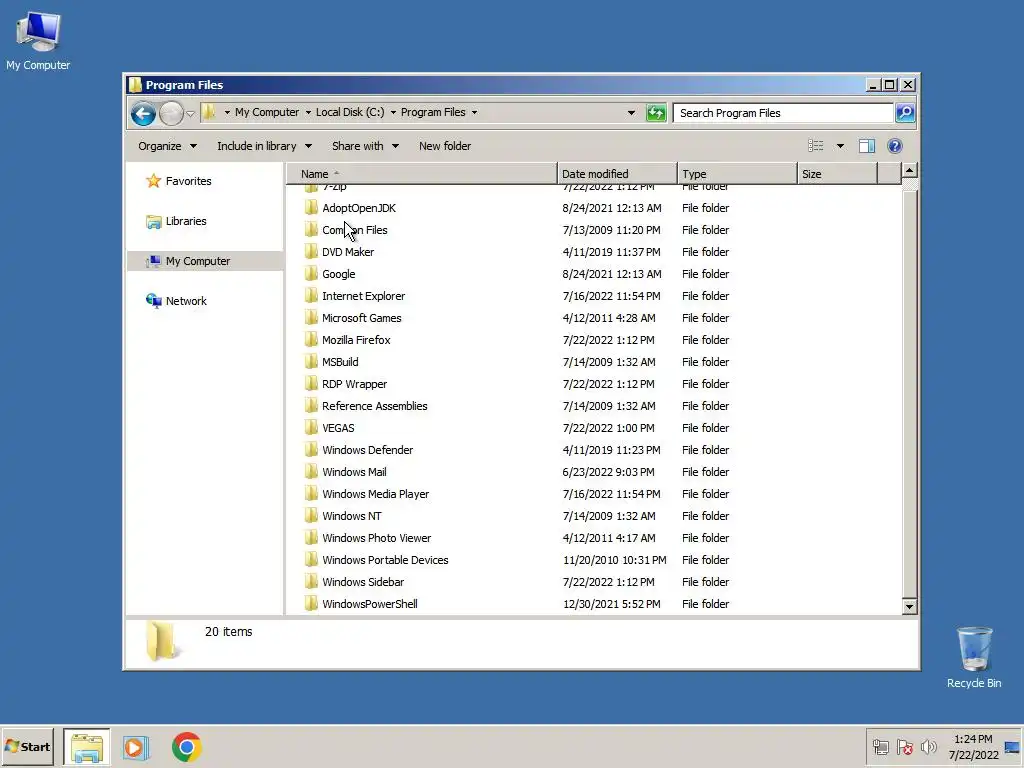The width and height of the screenshot is (1024, 768).
Task: Click the volume speaker tray icon
Action: [x=928, y=747]
